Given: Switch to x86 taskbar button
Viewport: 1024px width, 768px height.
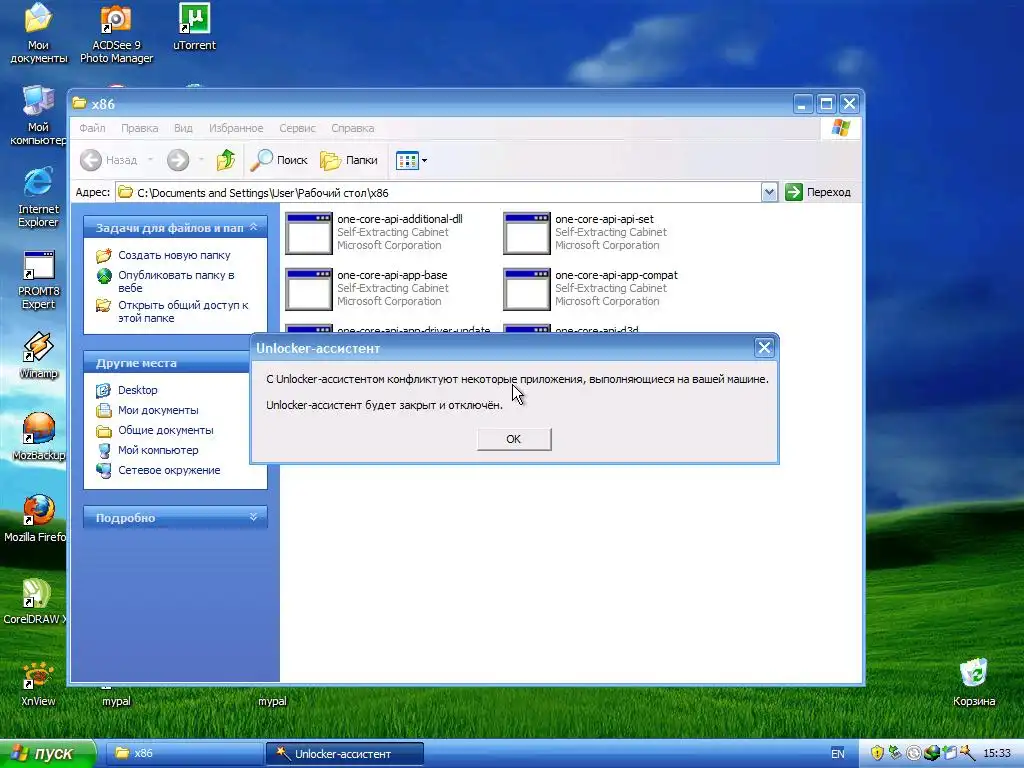Looking at the screenshot, I should [184, 754].
